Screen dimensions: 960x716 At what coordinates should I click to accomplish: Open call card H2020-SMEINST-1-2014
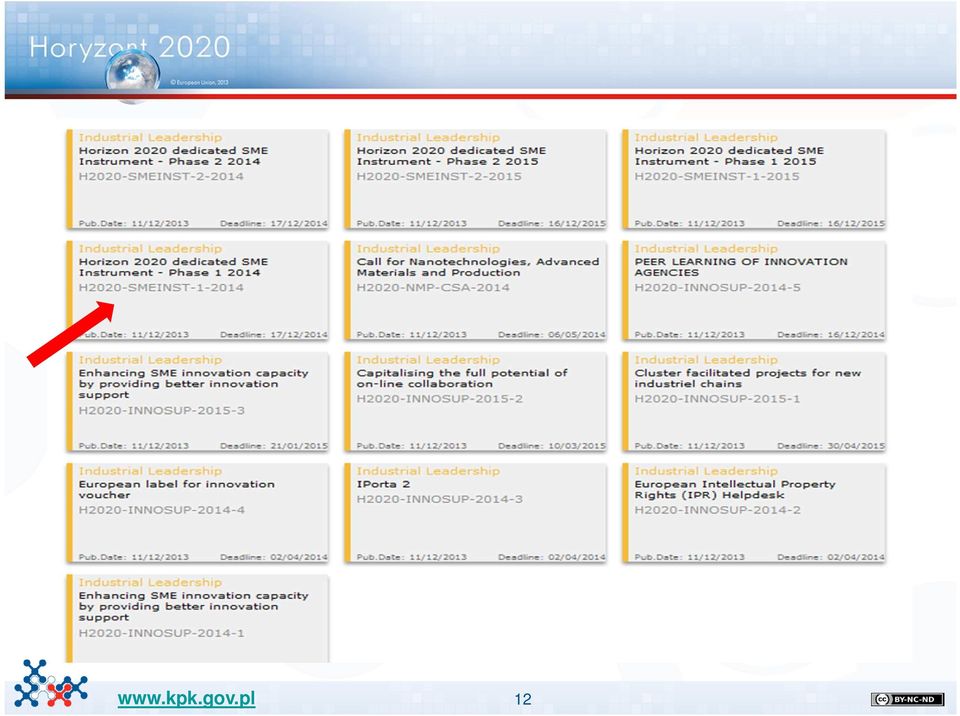point(197,290)
